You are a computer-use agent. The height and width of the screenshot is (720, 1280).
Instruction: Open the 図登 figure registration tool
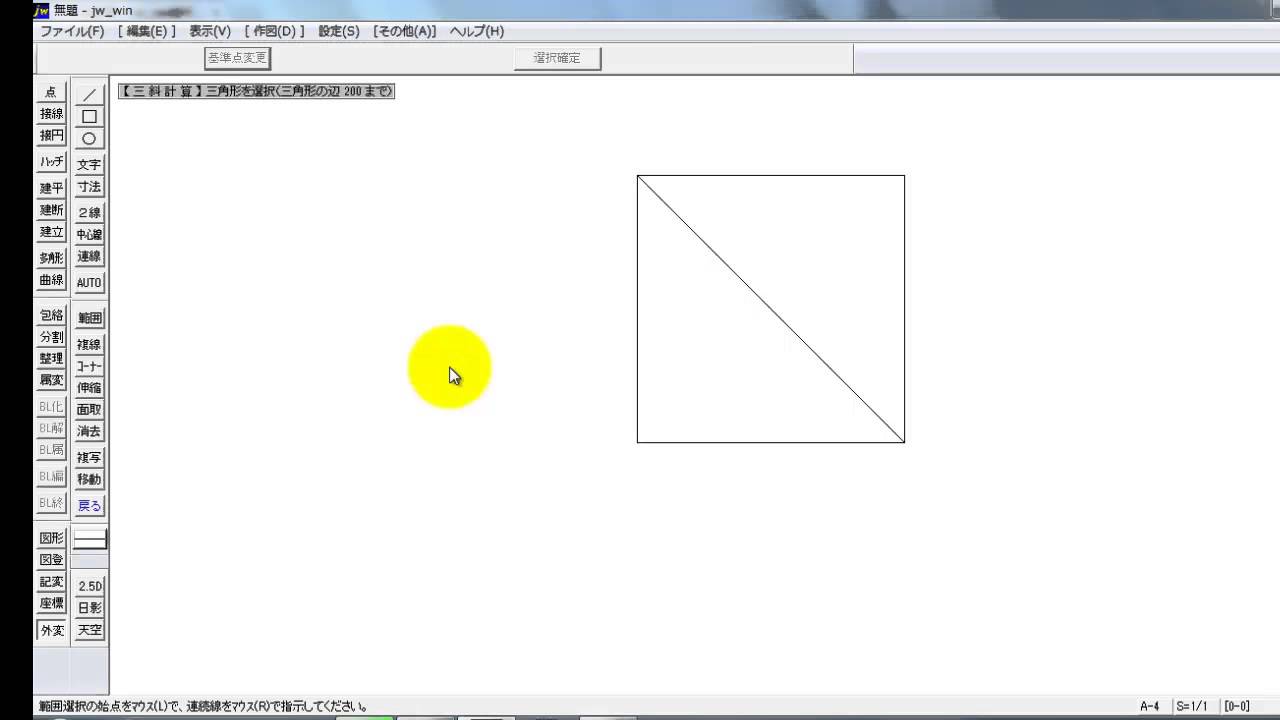(51, 560)
